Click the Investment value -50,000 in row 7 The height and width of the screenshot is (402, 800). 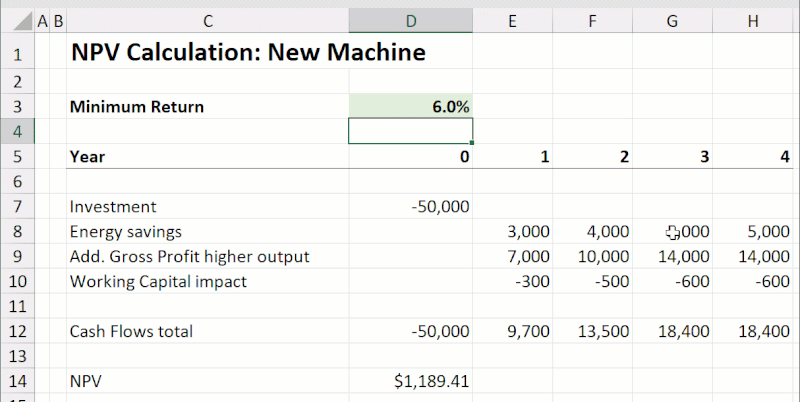point(411,206)
